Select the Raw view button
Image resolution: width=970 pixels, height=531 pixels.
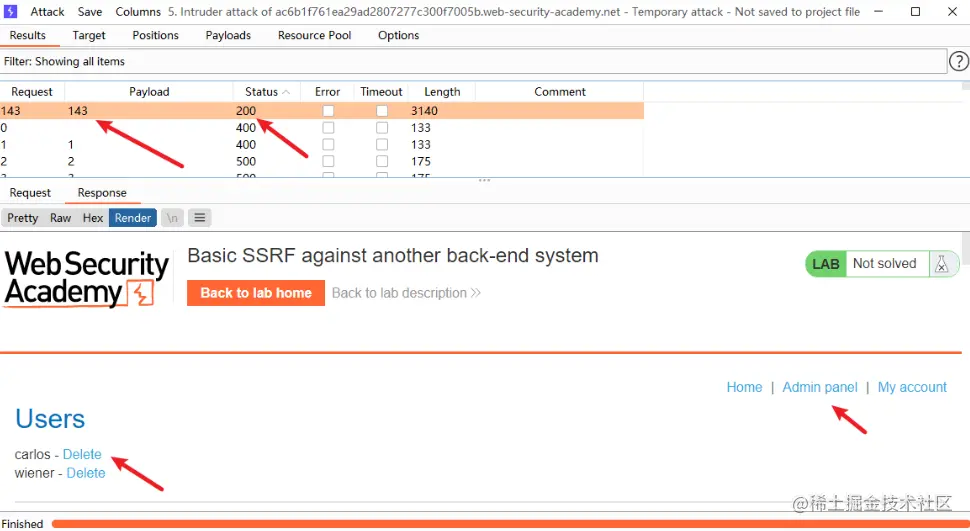coord(61,218)
